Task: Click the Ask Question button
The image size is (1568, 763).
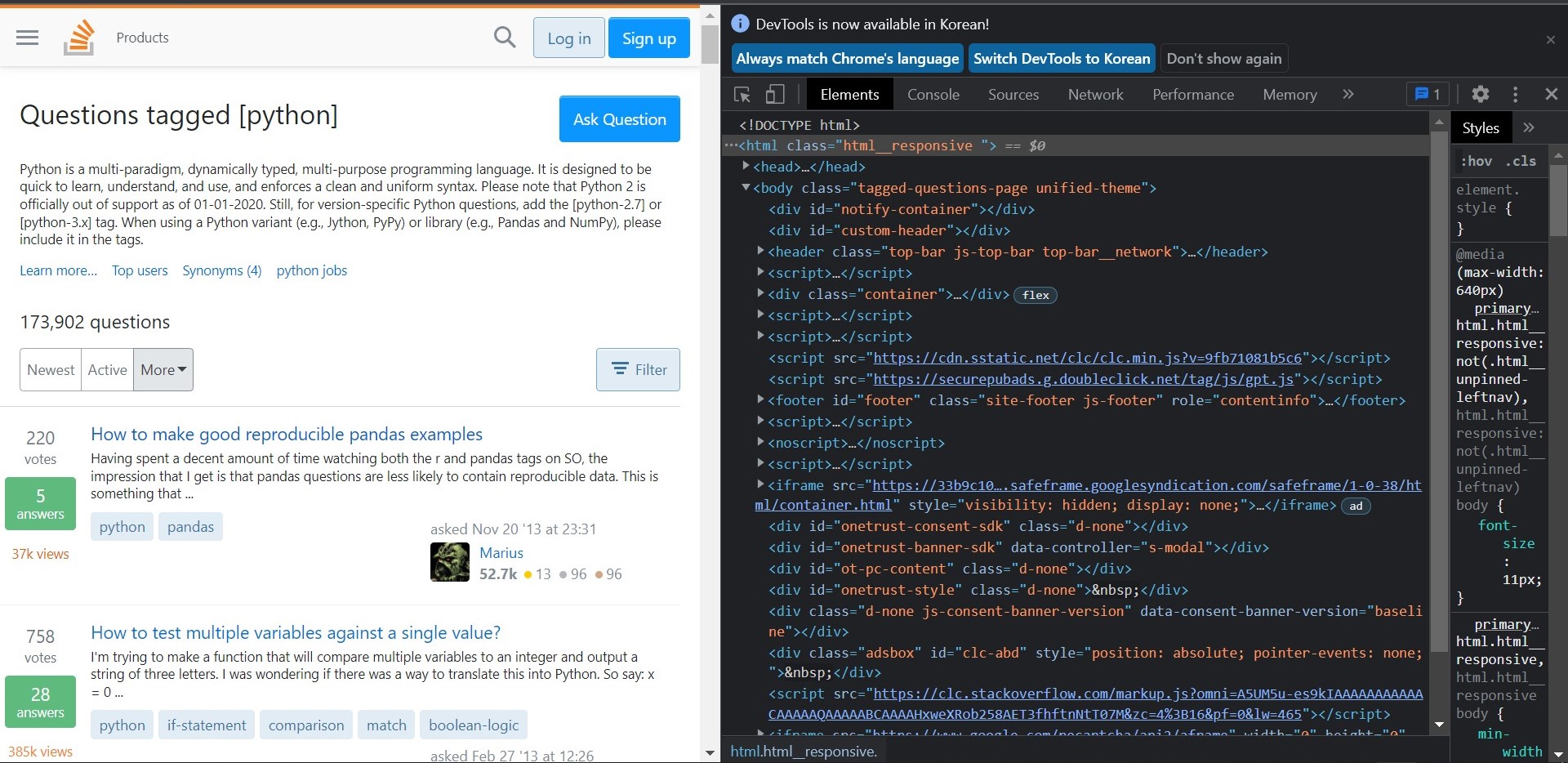Action: click(620, 119)
